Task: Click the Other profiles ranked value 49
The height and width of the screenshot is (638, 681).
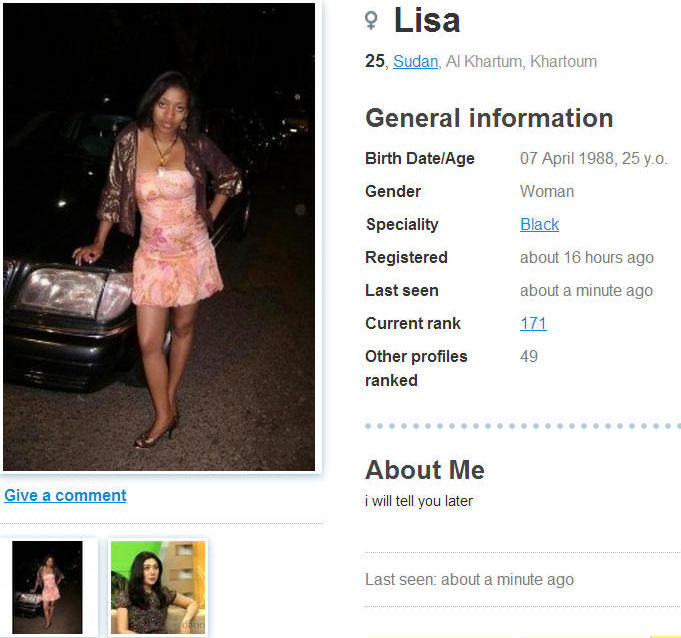Action: 529,356
